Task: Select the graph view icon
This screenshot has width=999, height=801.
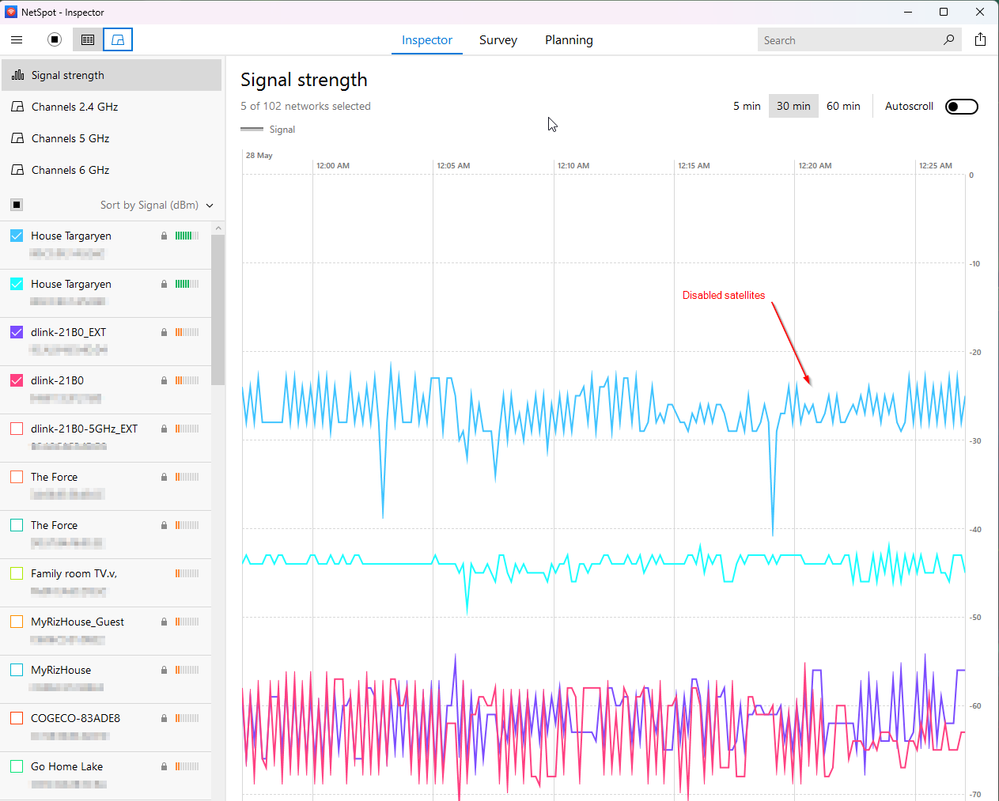Action: (x=118, y=40)
